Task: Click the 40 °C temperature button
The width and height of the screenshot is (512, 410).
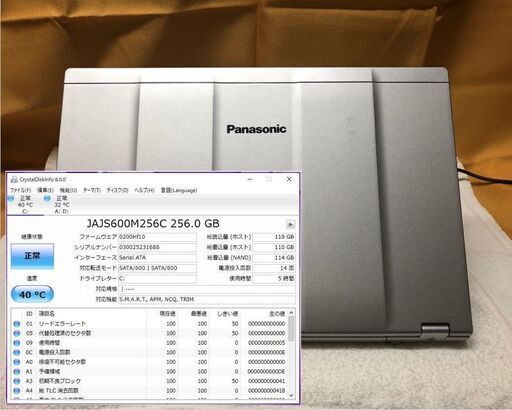Action: [32, 295]
